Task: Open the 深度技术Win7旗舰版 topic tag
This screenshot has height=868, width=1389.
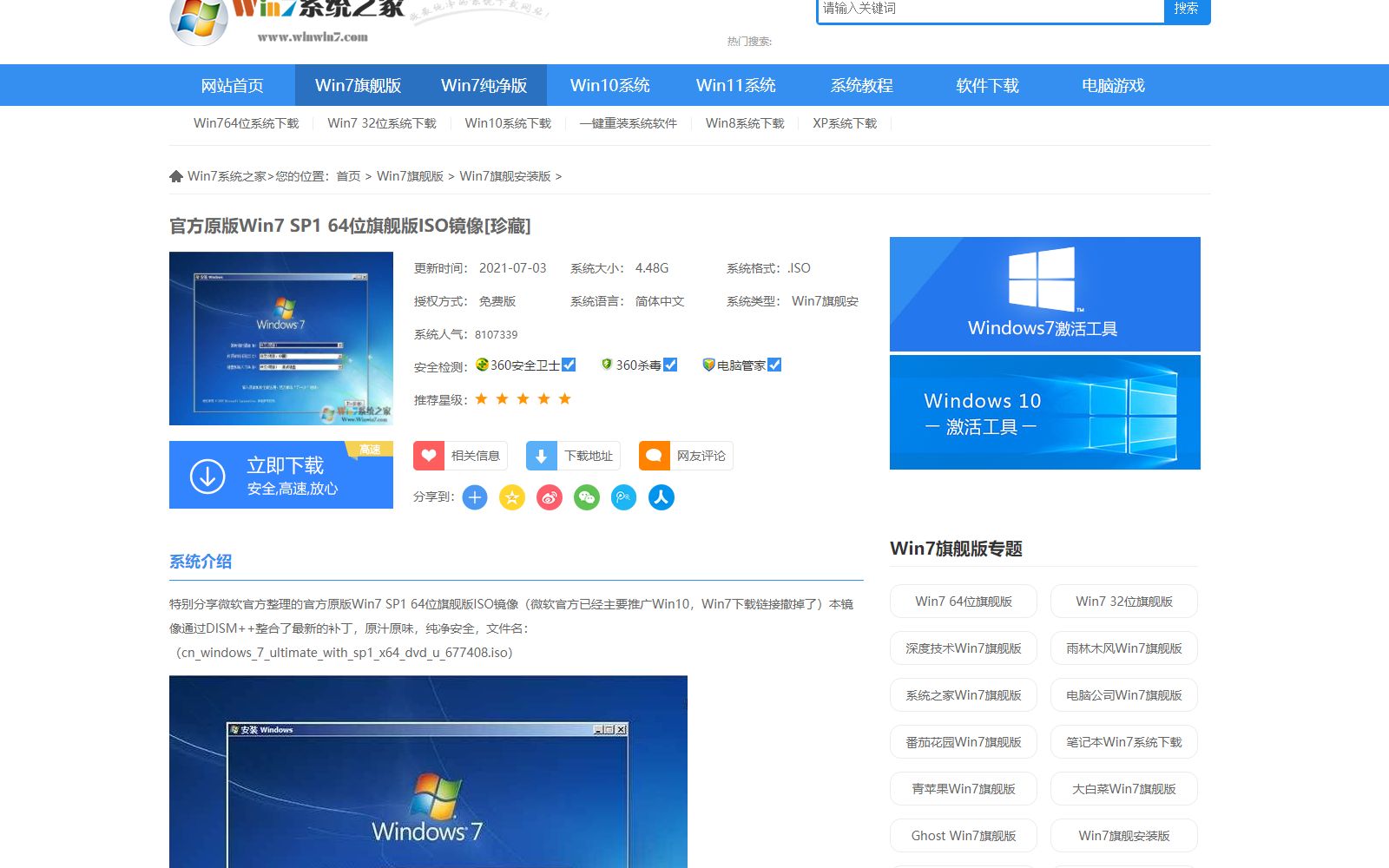Action: 964,648
